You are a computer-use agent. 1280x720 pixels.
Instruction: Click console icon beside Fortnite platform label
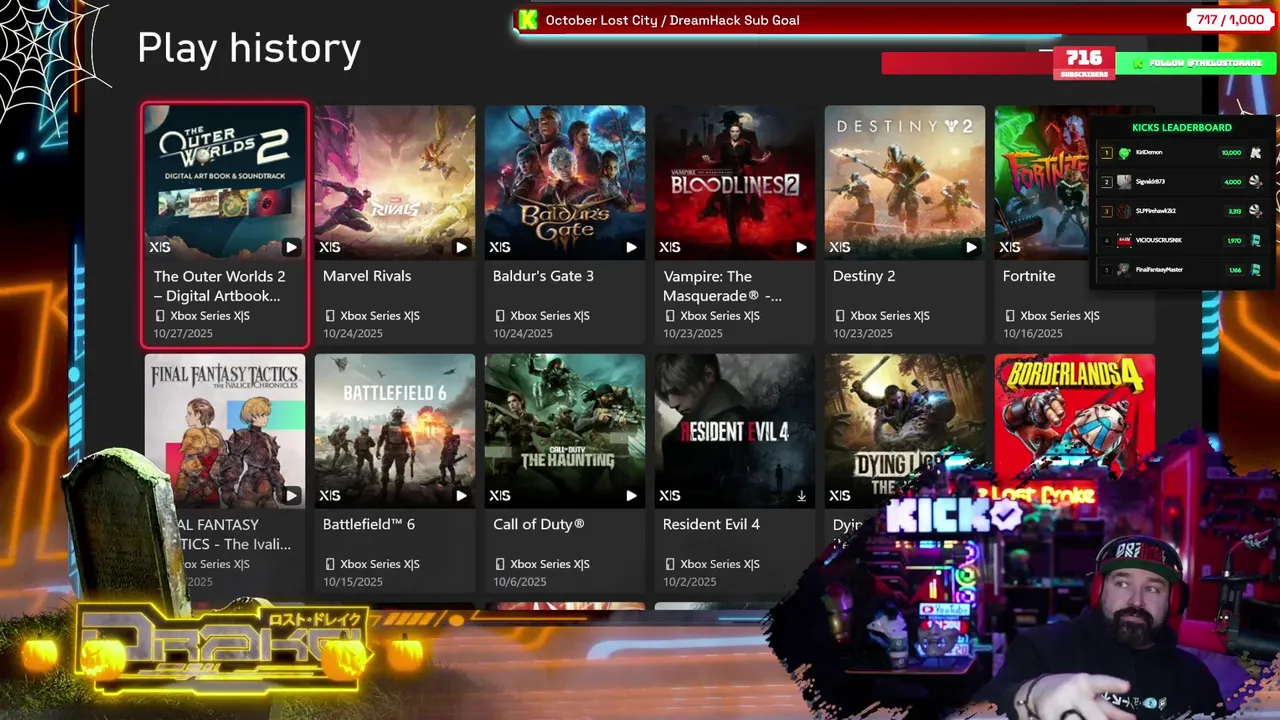[1010, 316]
